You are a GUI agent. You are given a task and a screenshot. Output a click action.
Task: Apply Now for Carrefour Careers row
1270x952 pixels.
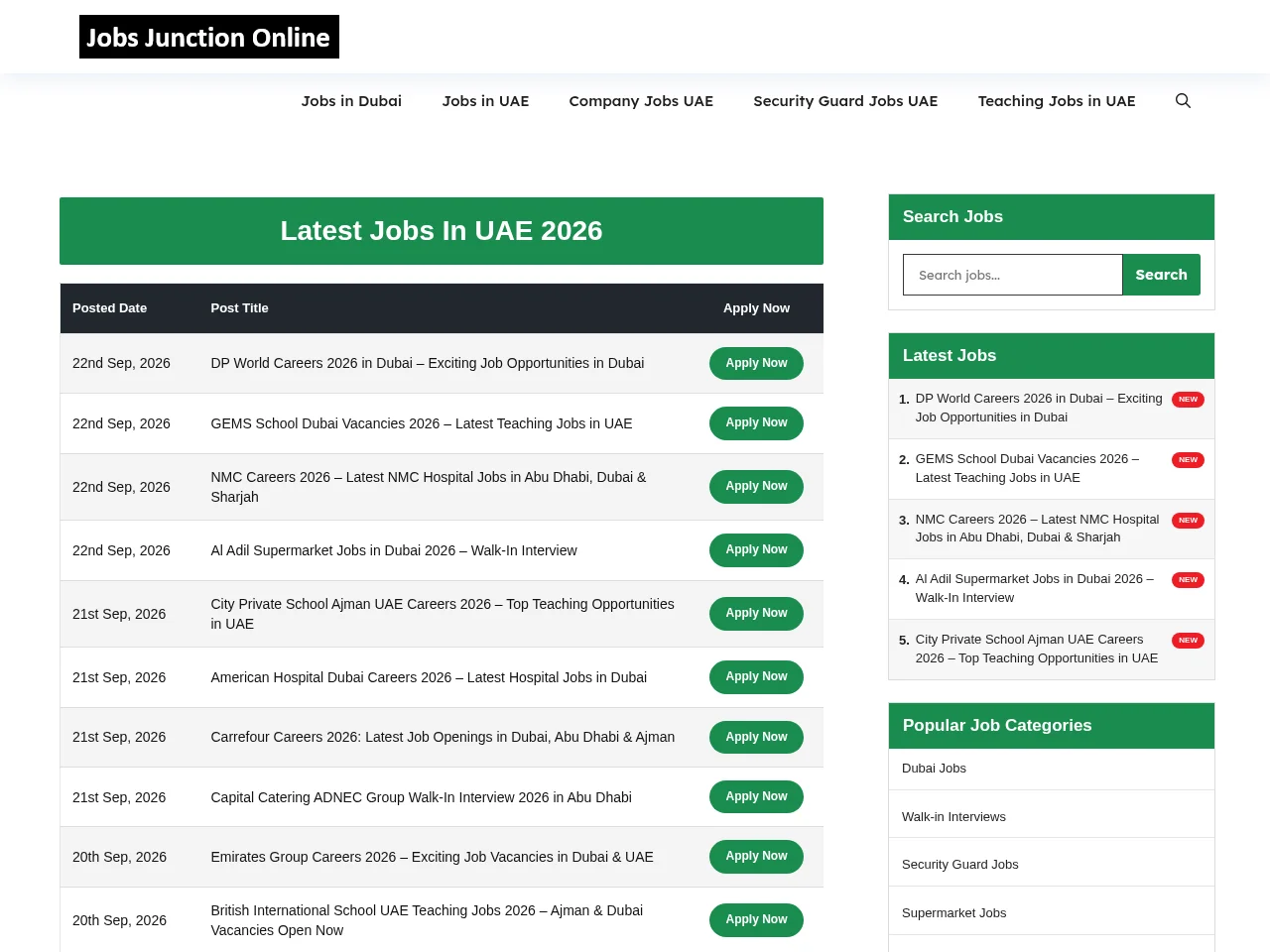point(756,737)
